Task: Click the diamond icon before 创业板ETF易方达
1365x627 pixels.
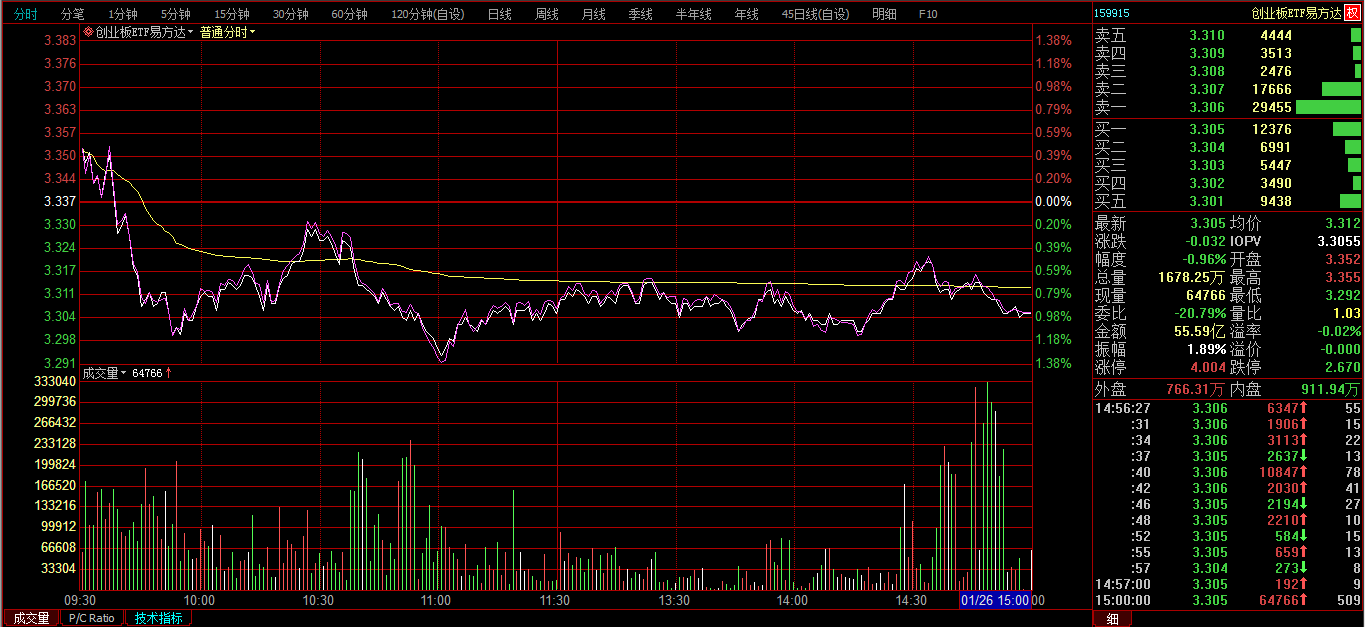Action: click(88, 32)
